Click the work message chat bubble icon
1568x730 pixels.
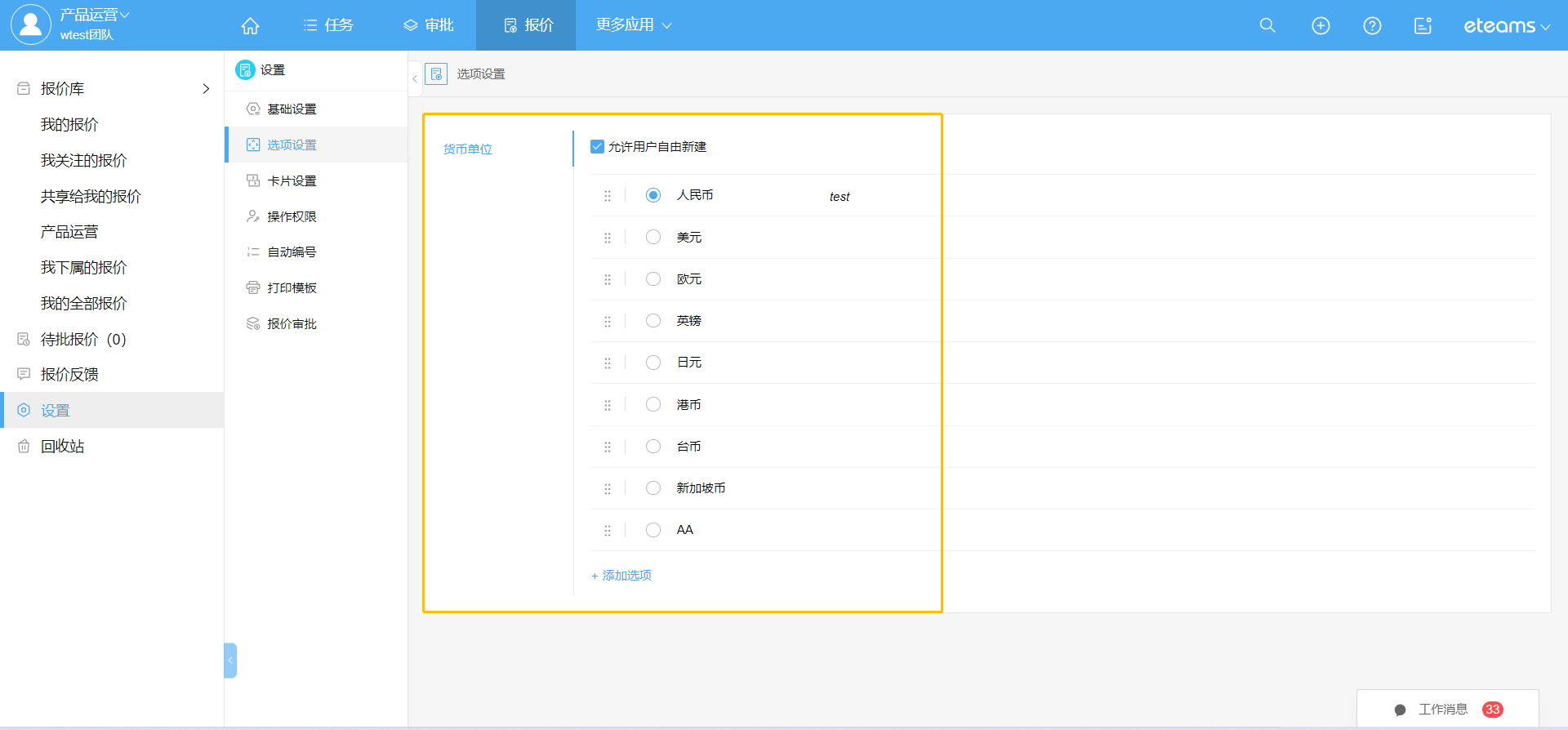pos(1400,710)
